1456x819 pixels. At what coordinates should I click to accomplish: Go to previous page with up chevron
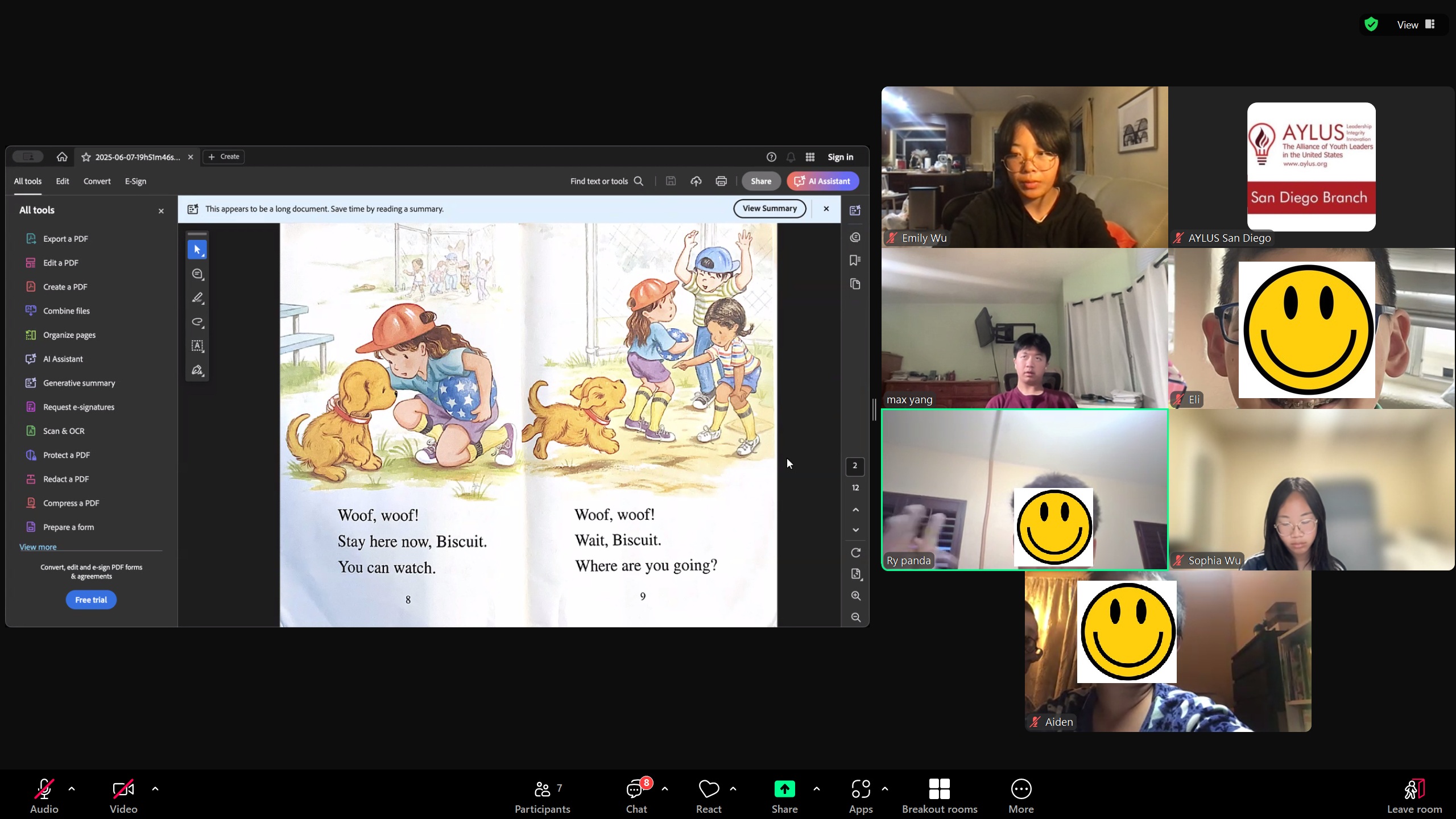855,510
